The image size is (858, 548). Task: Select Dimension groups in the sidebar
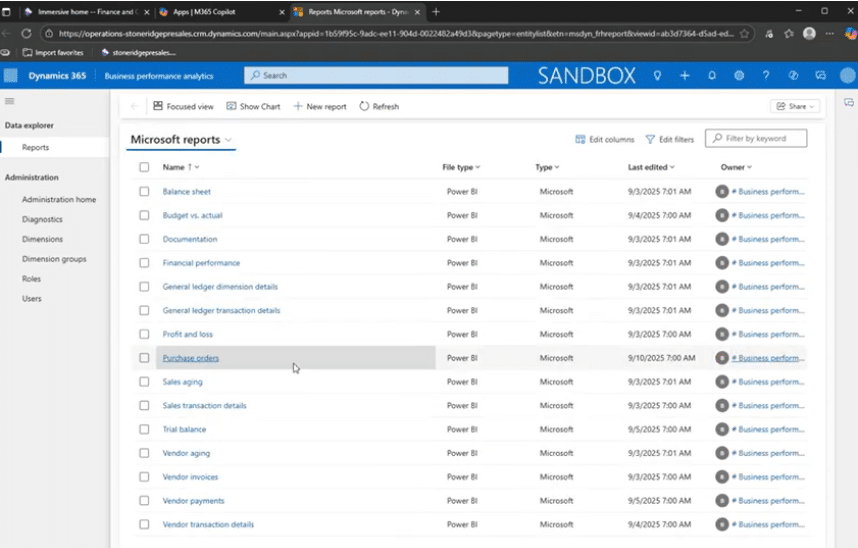(54, 259)
